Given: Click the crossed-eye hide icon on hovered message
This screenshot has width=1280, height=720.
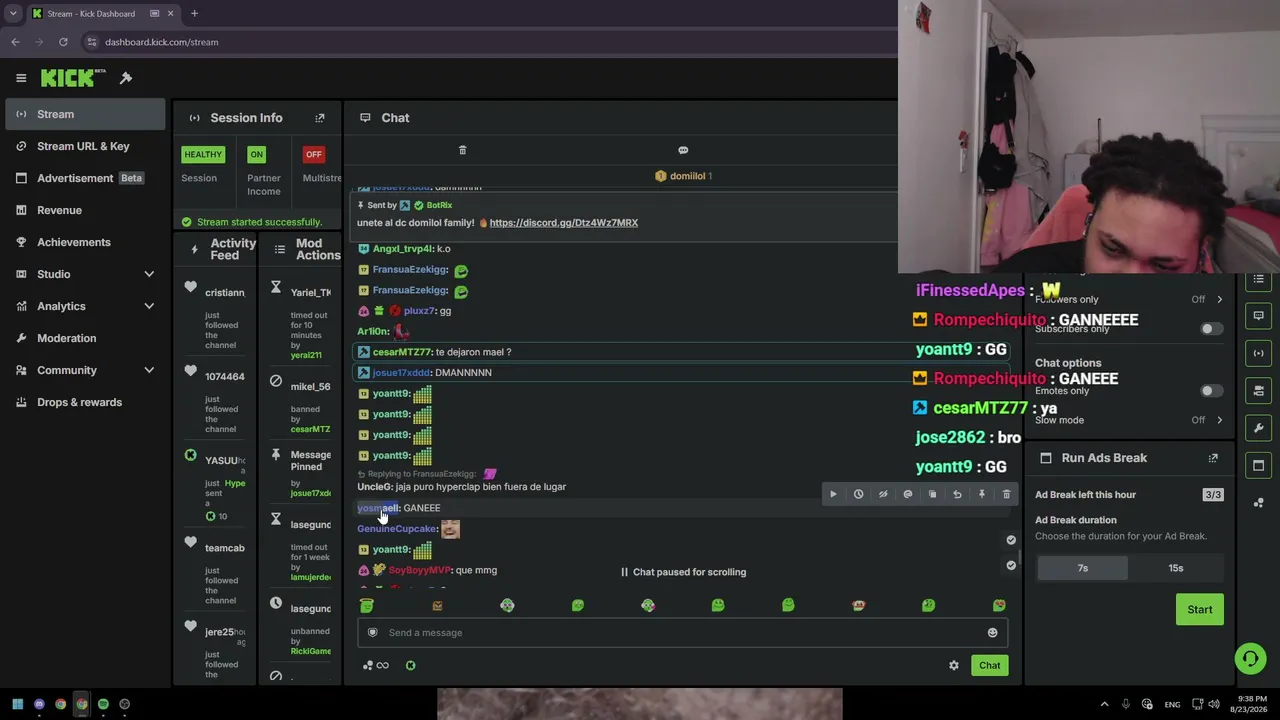Looking at the screenshot, I should pyautogui.click(x=883, y=494).
